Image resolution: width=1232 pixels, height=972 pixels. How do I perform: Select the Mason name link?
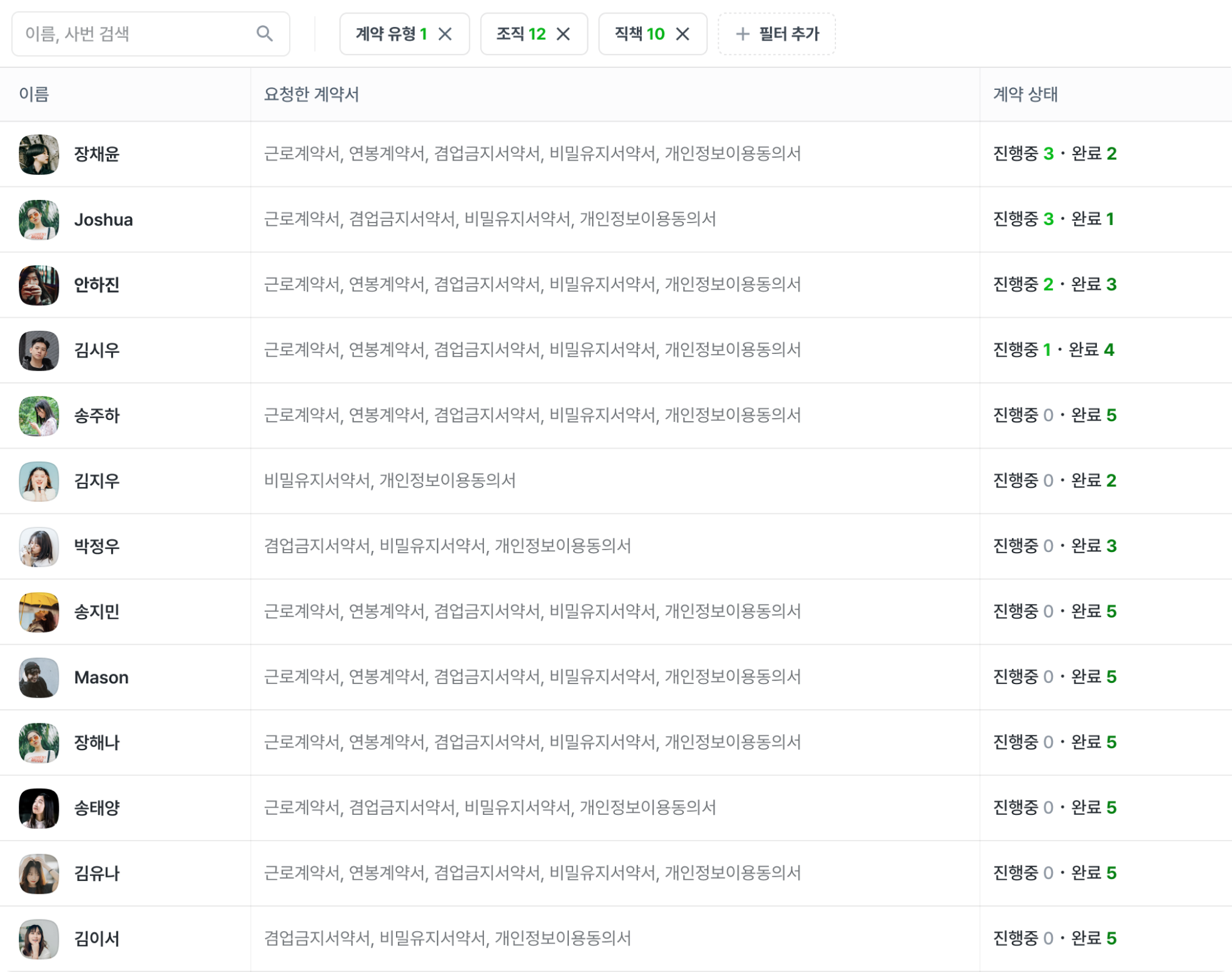101,677
